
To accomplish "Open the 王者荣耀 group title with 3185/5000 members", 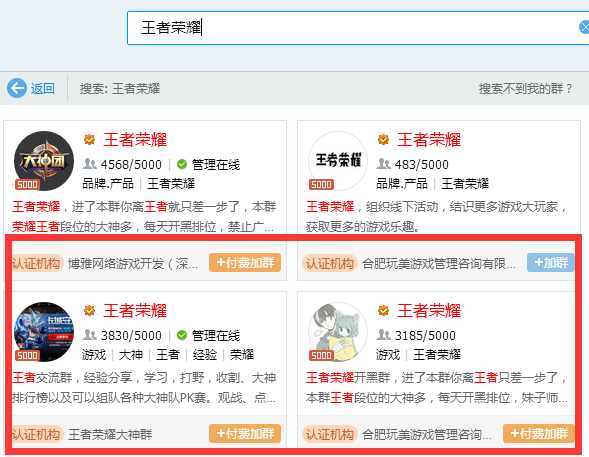I will coord(429,311).
